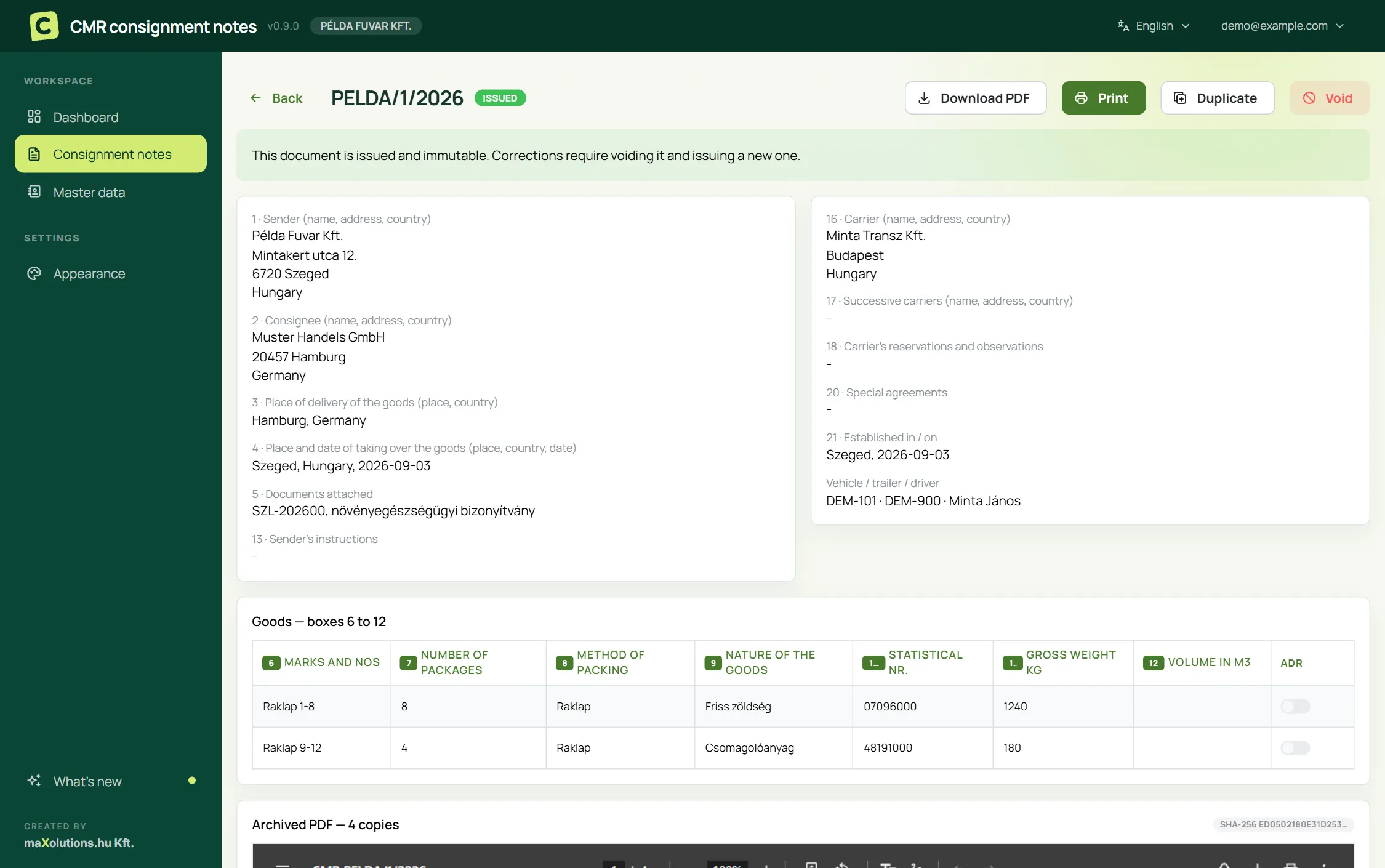Open the Dashboard sidebar item

click(111, 117)
